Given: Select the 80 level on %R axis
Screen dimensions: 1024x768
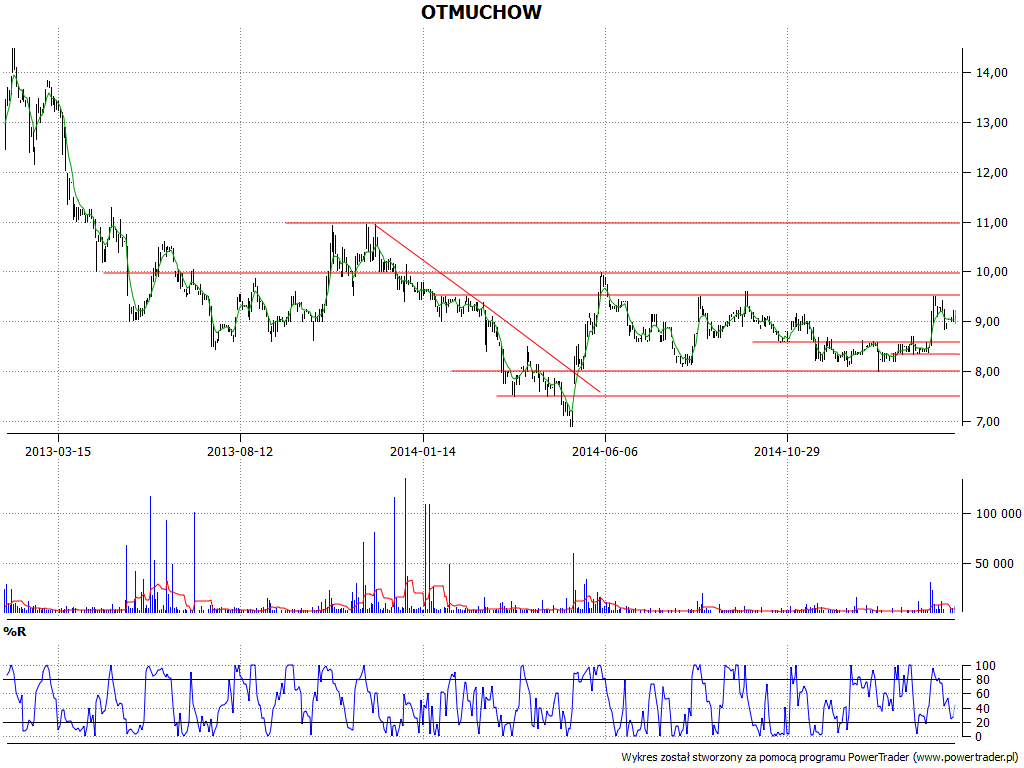Looking at the screenshot, I should [x=985, y=680].
